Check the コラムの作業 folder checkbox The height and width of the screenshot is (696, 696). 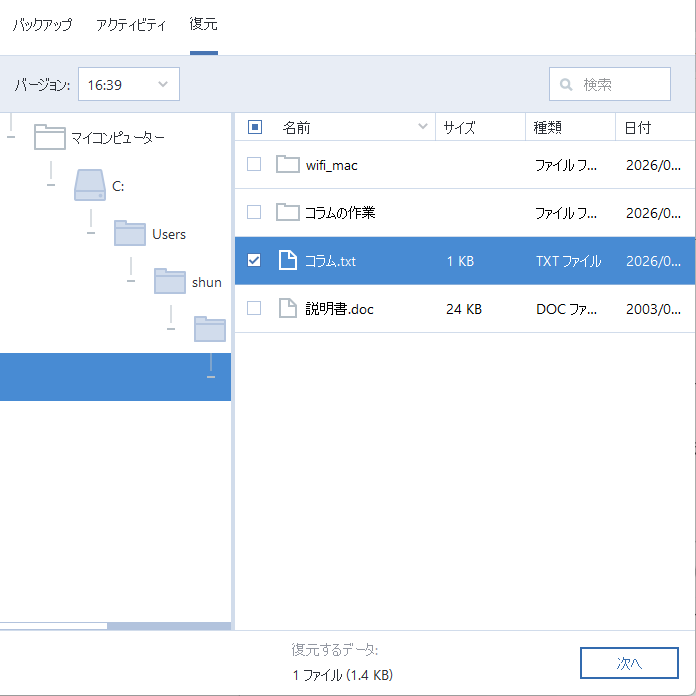coord(254,212)
